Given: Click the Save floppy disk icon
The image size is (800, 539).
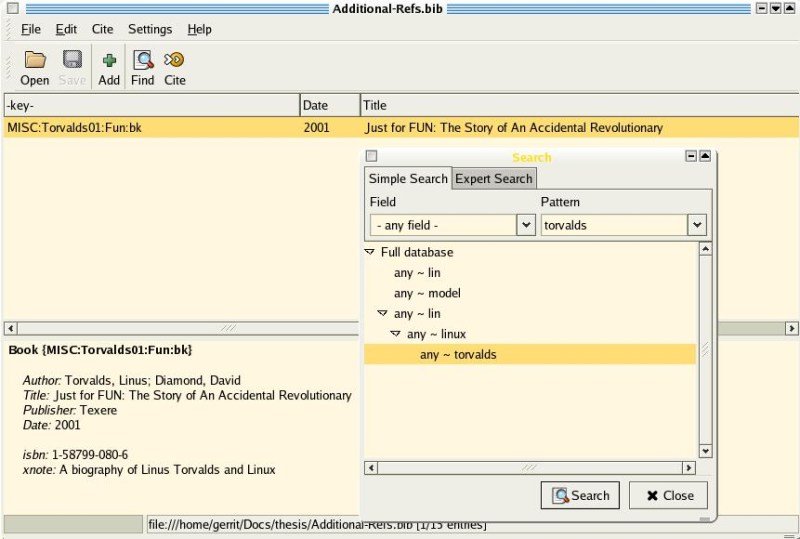Looking at the screenshot, I should 72,60.
